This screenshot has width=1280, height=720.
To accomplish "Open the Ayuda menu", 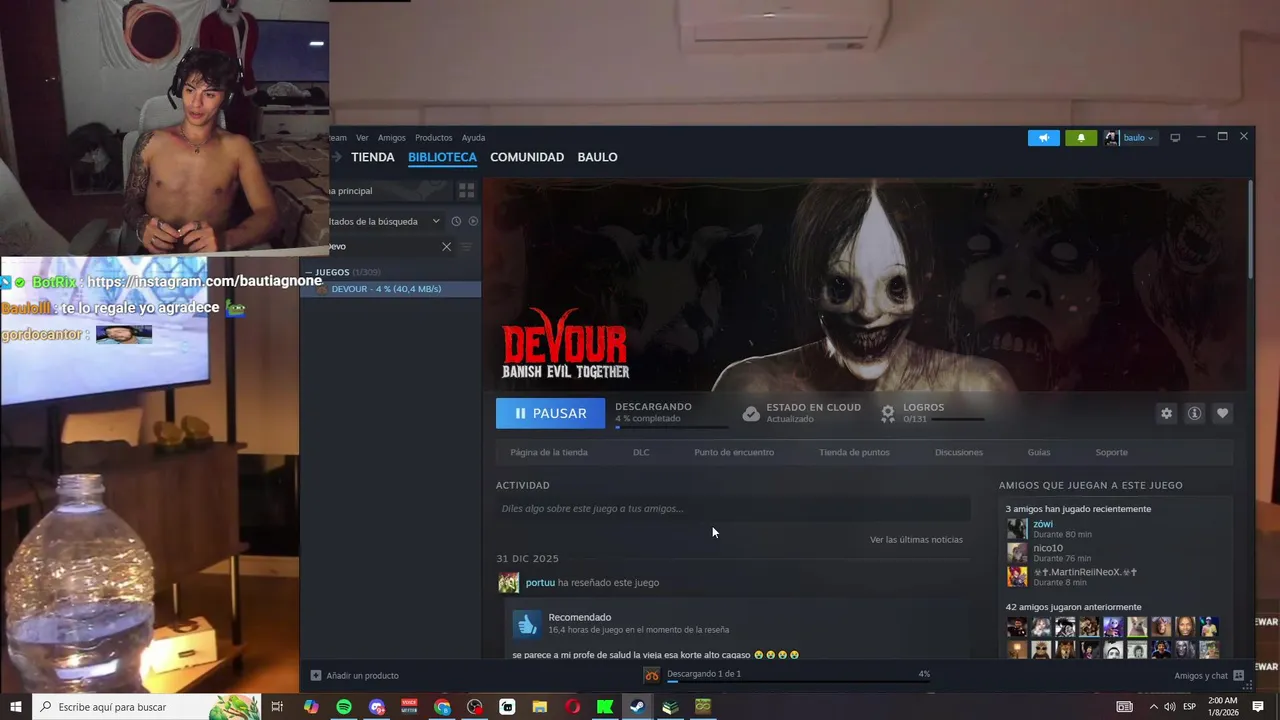I will 473,138.
